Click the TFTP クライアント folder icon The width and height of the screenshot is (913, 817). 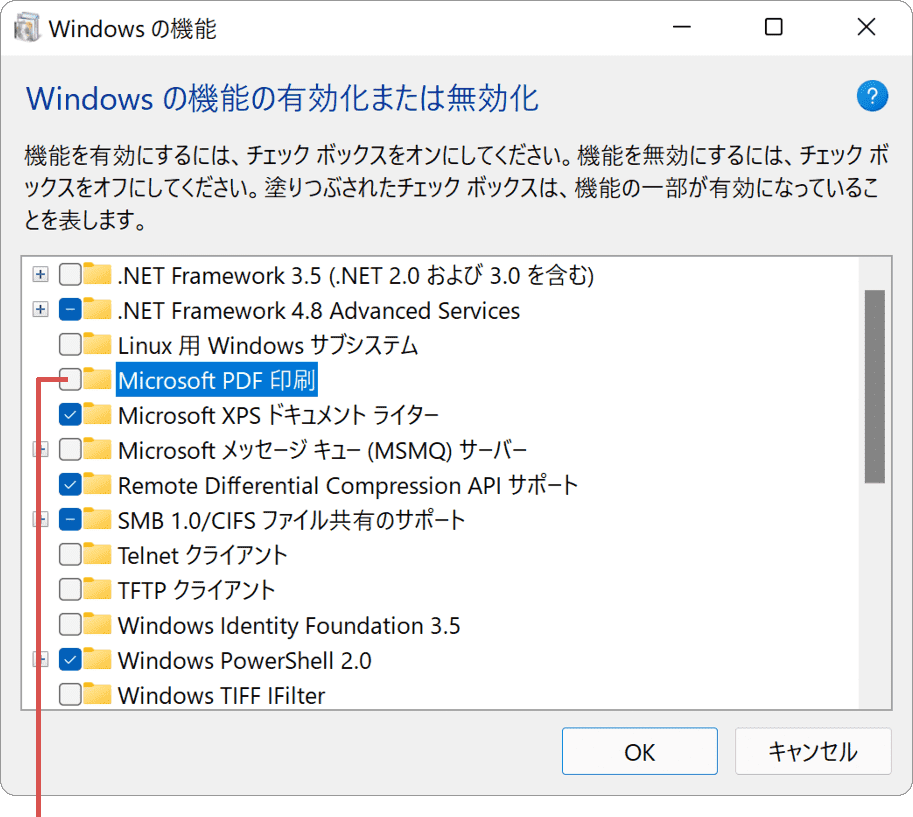pyautogui.click(x=95, y=590)
